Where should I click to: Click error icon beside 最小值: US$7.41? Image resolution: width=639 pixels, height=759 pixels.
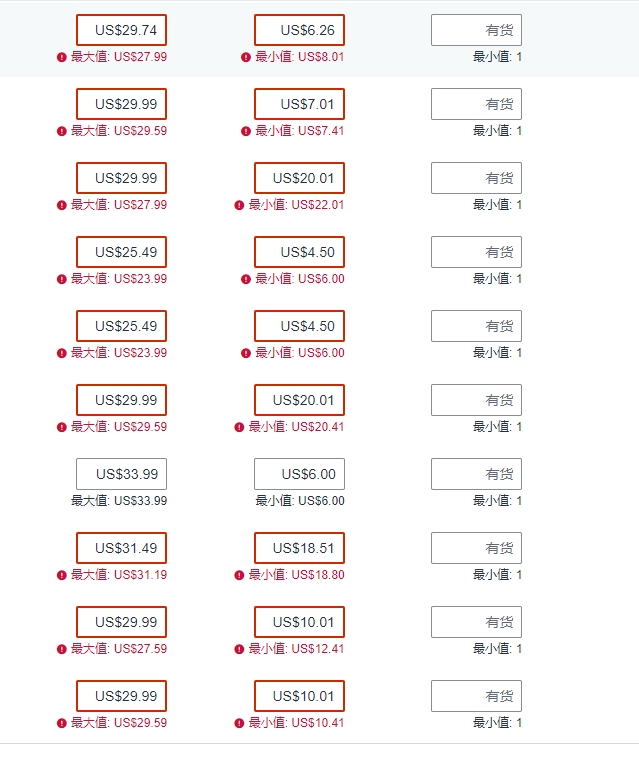tap(246, 131)
